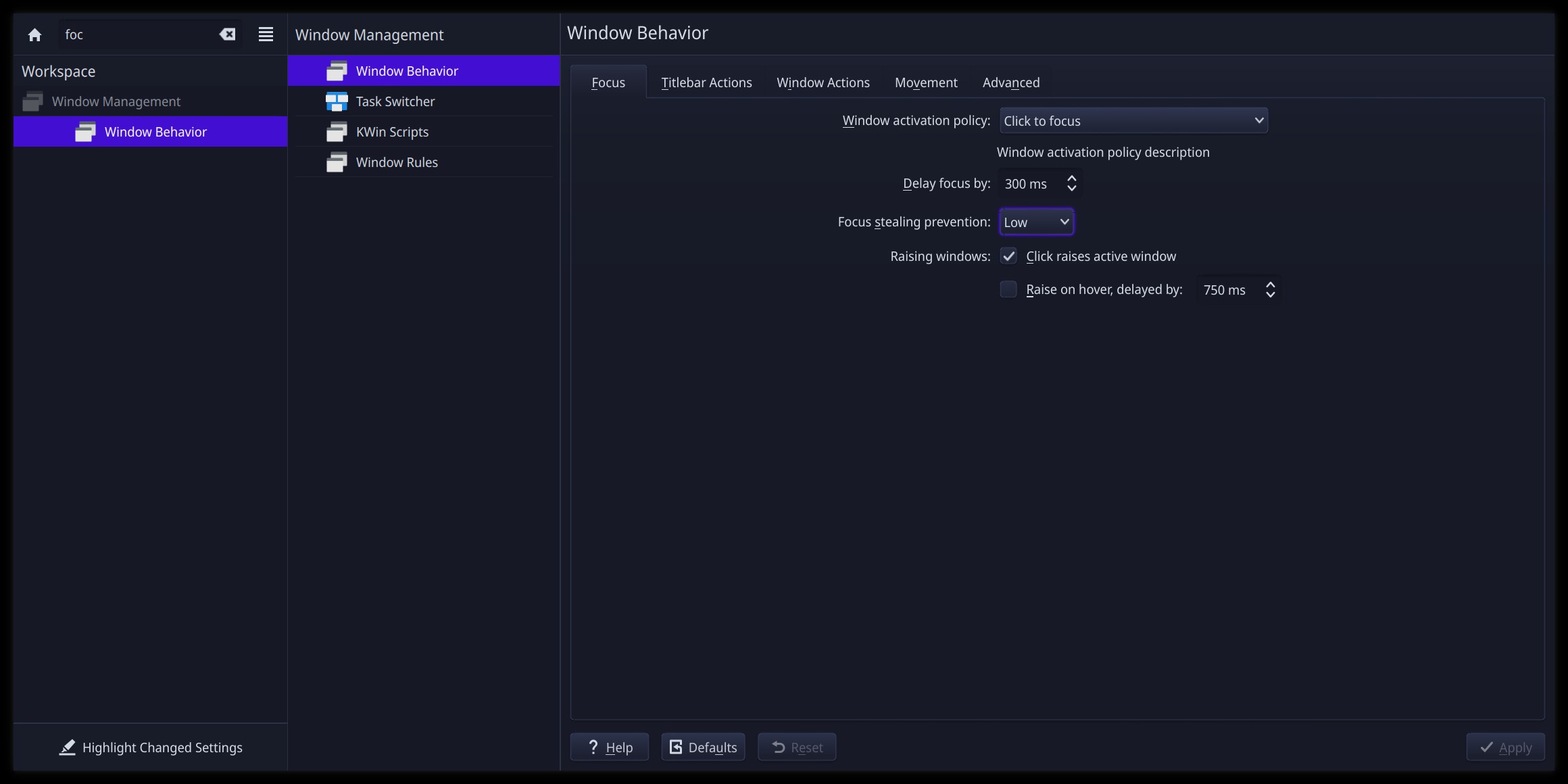Click the Defaults button
This screenshot has width=1568, height=784.
703,748
